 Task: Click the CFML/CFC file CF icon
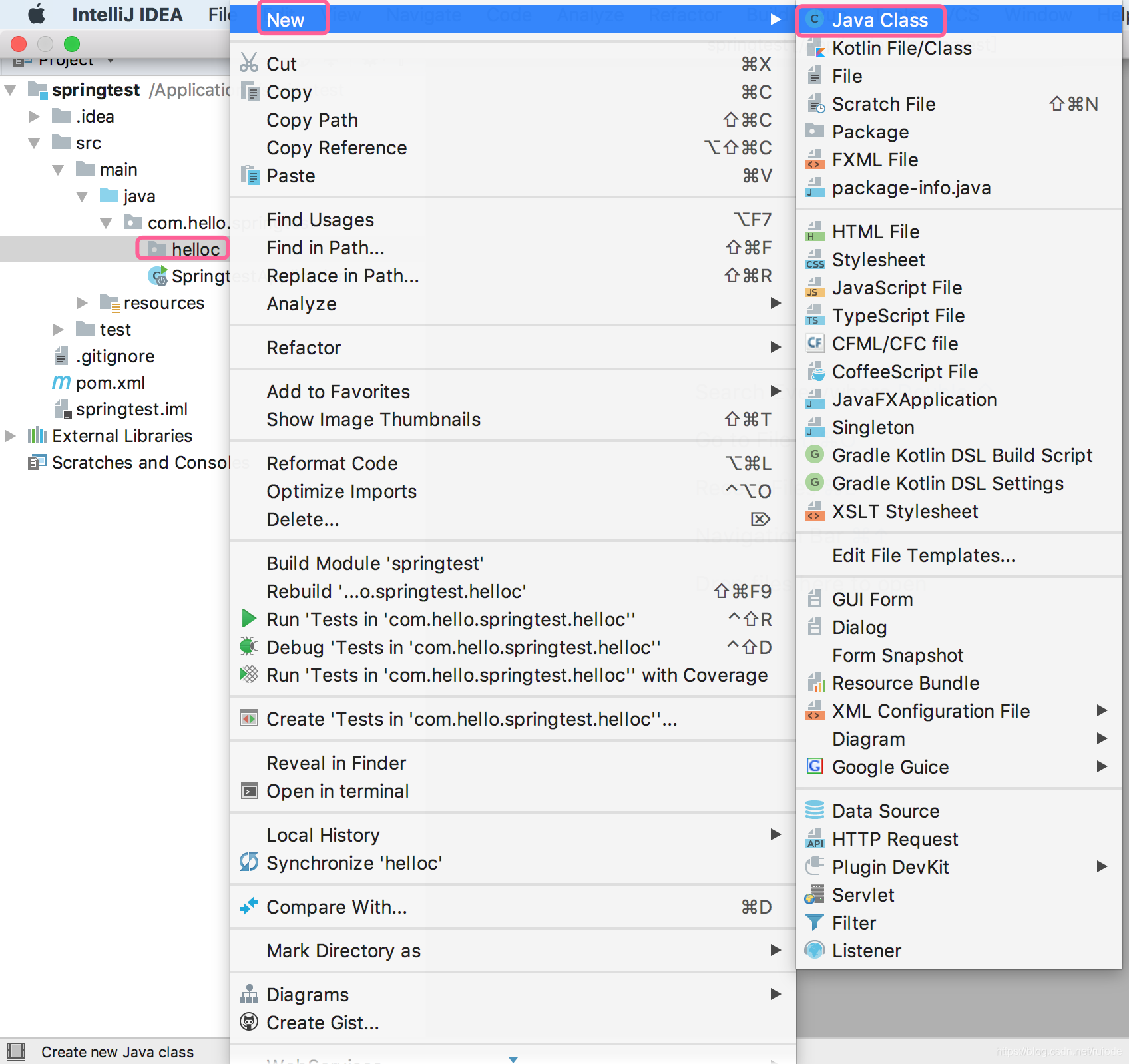815,343
